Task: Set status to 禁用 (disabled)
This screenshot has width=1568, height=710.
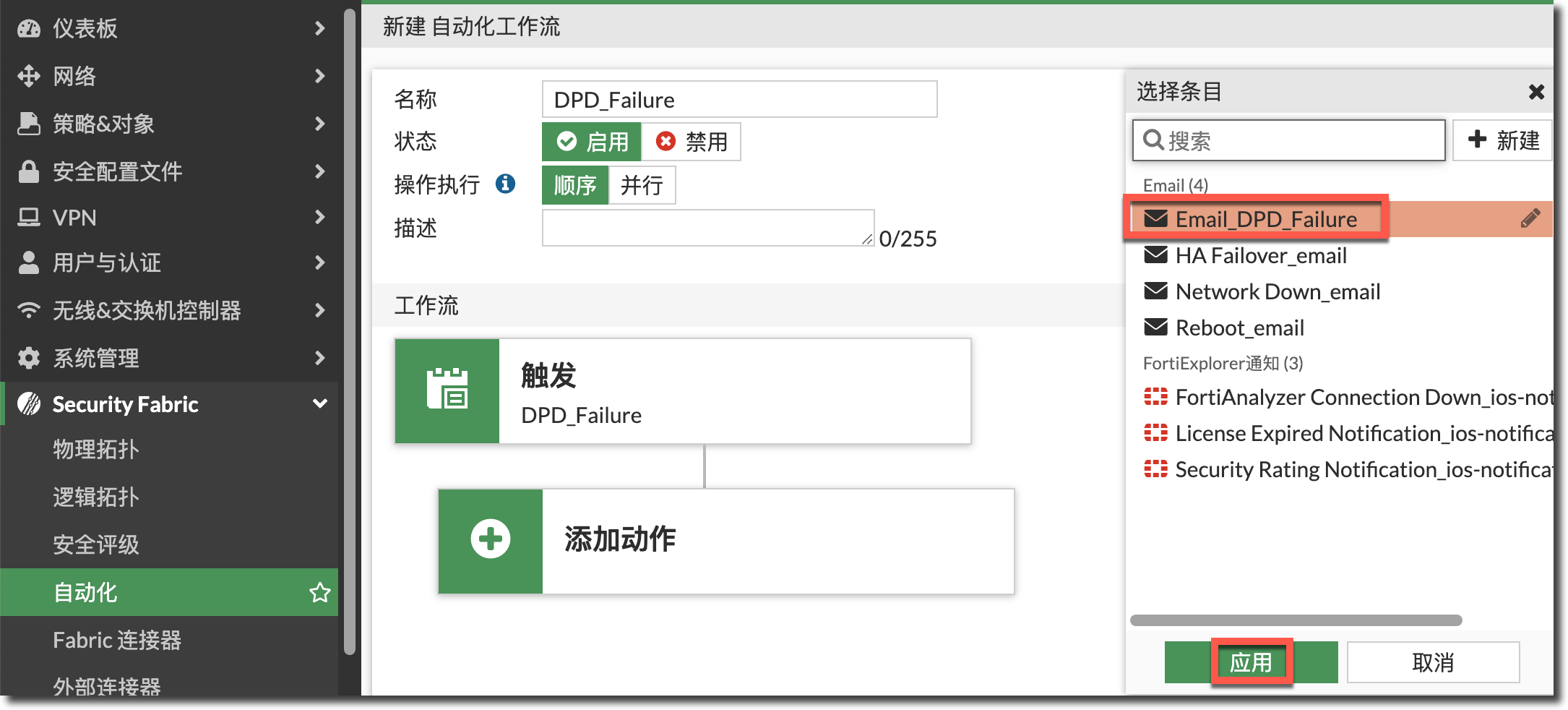Action: pos(691,142)
